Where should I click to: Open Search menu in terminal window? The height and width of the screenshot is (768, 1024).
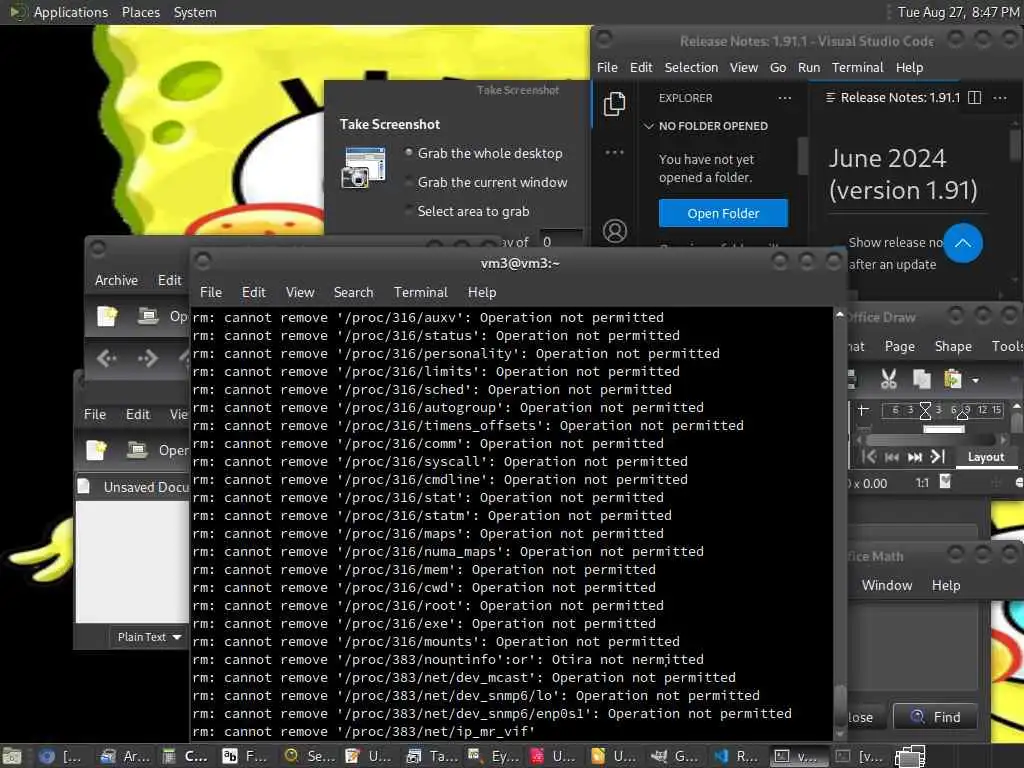353,292
